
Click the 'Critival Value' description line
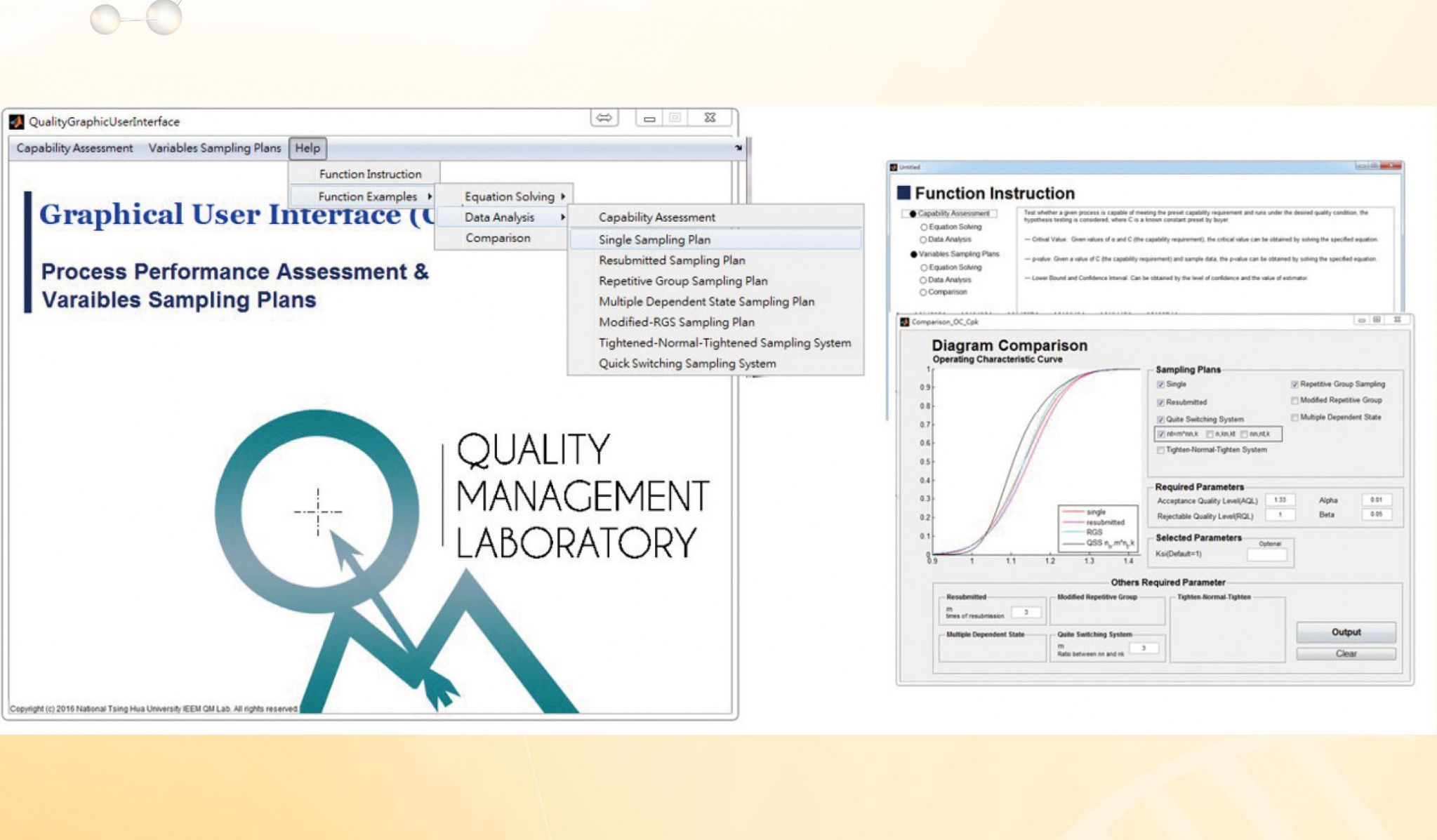1200,240
